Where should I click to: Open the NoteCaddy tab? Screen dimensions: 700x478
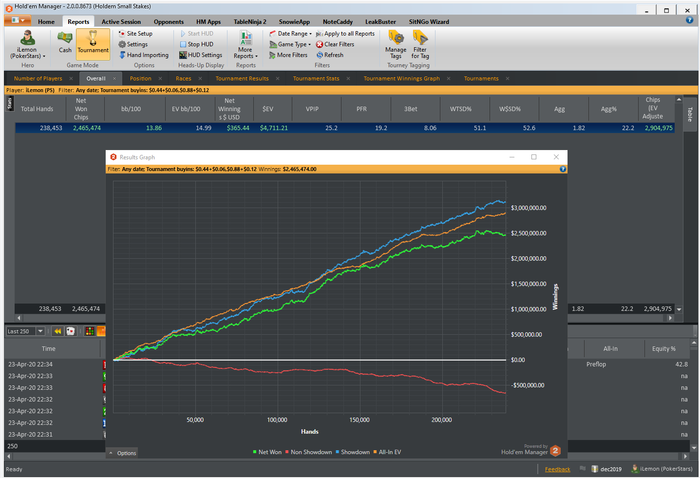[338, 21]
